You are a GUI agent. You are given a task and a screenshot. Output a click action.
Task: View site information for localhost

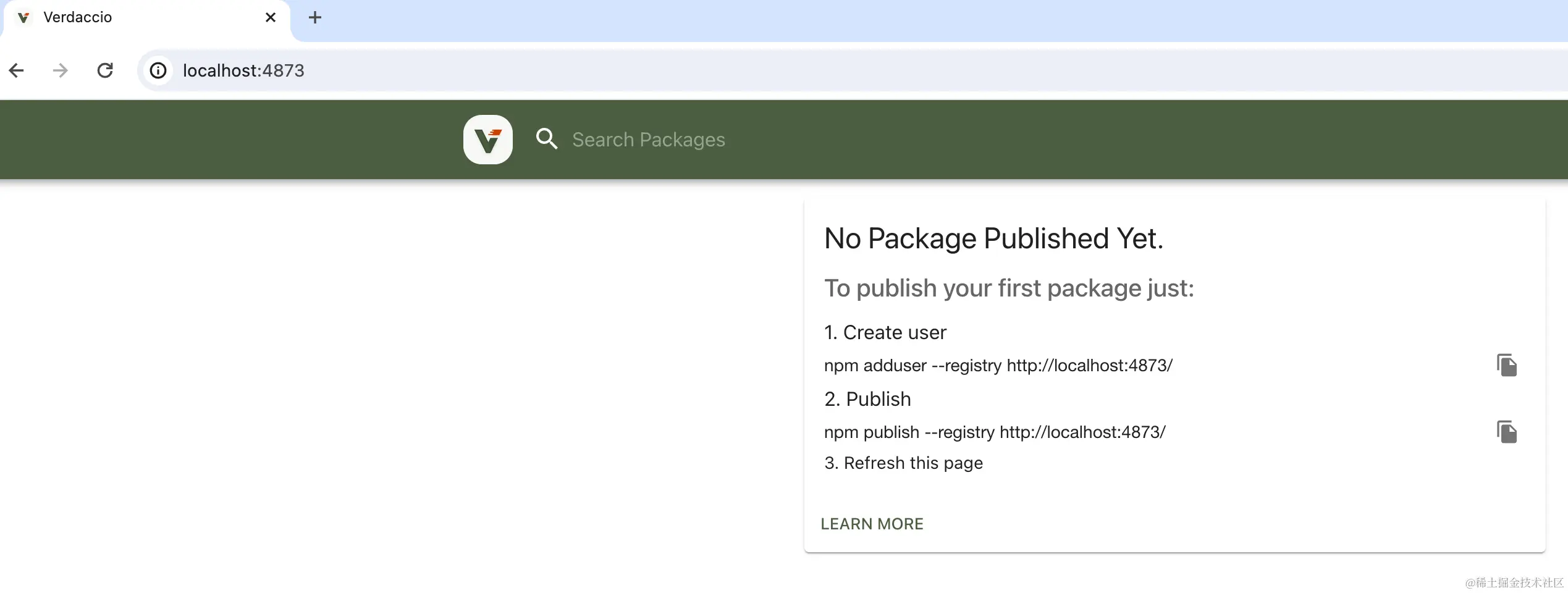[158, 70]
